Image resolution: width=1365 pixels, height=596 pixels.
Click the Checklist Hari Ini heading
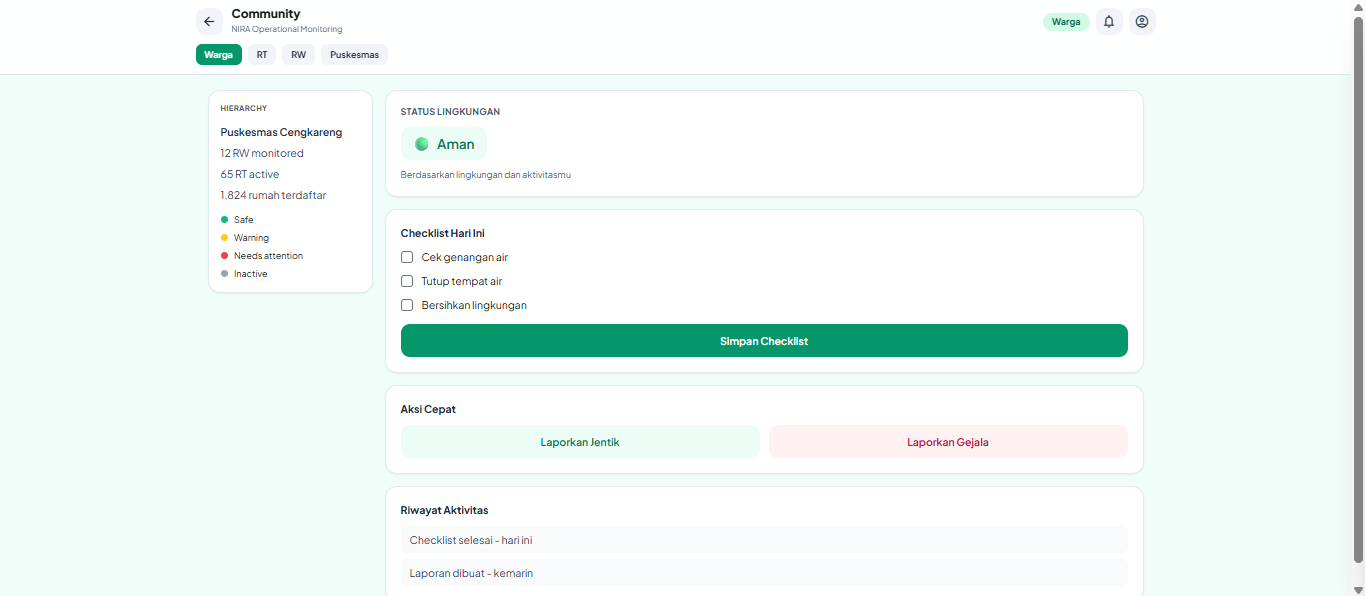443,233
